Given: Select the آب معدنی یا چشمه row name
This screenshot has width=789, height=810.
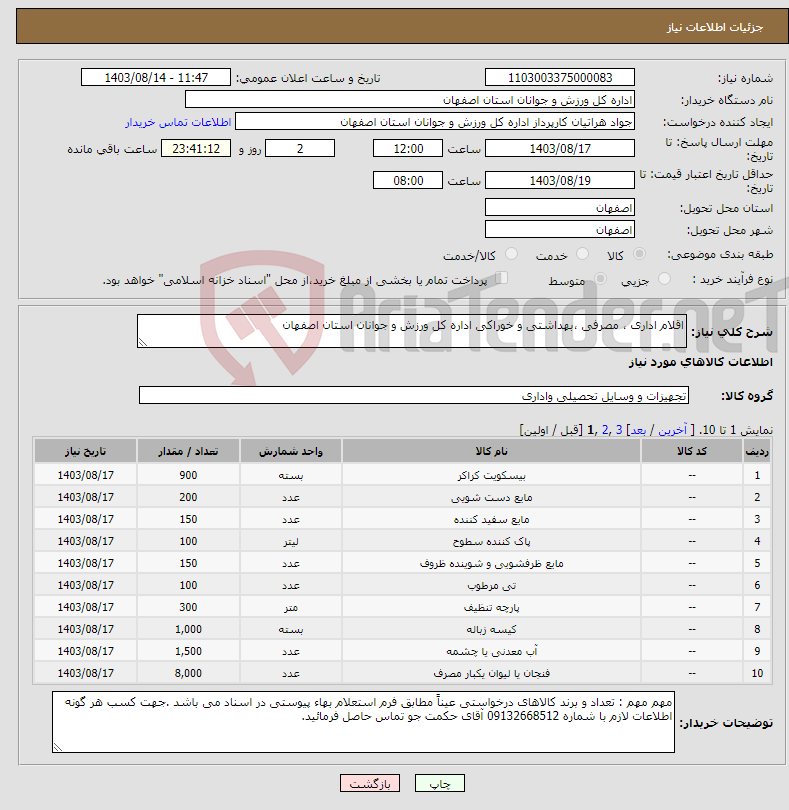Looking at the screenshot, I should click(x=491, y=651).
